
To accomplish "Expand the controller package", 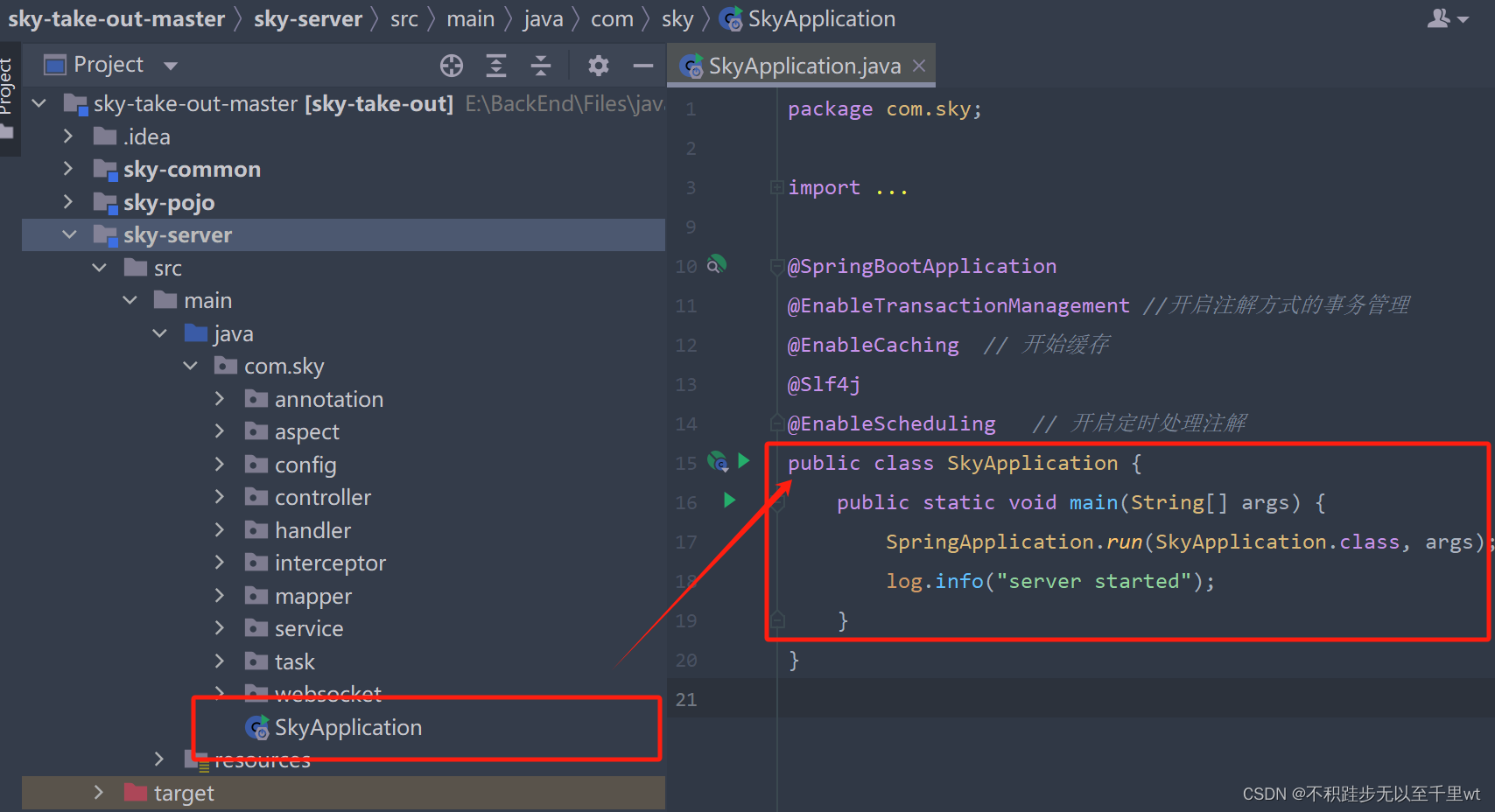I will (220, 497).
